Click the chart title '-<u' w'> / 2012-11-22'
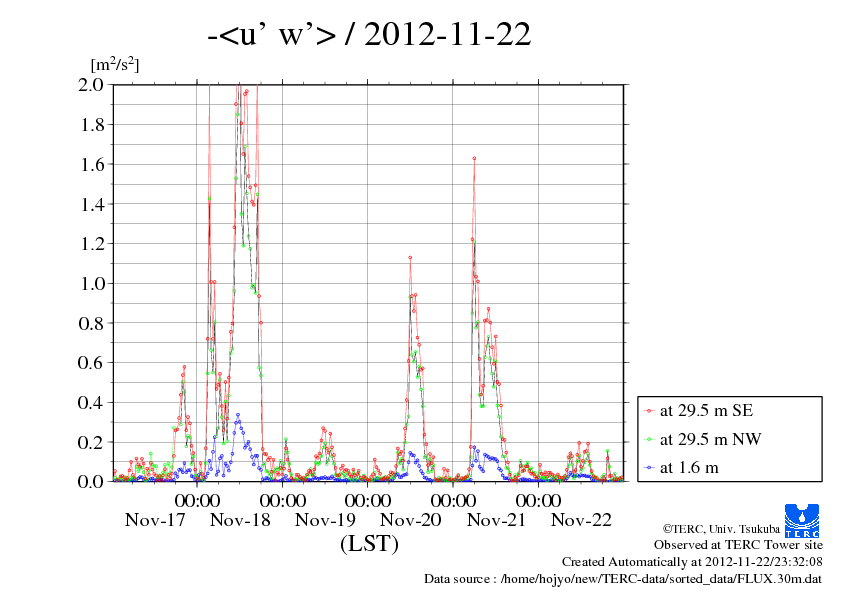842x595 pixels. coord(369,35)
